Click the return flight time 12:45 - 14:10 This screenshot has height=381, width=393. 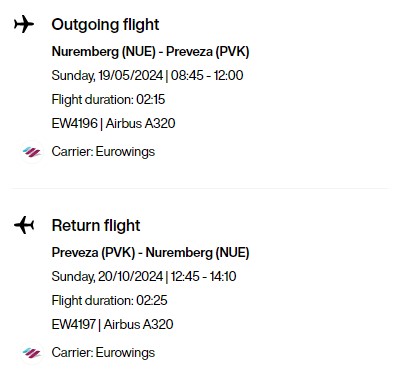pos(204,276)
